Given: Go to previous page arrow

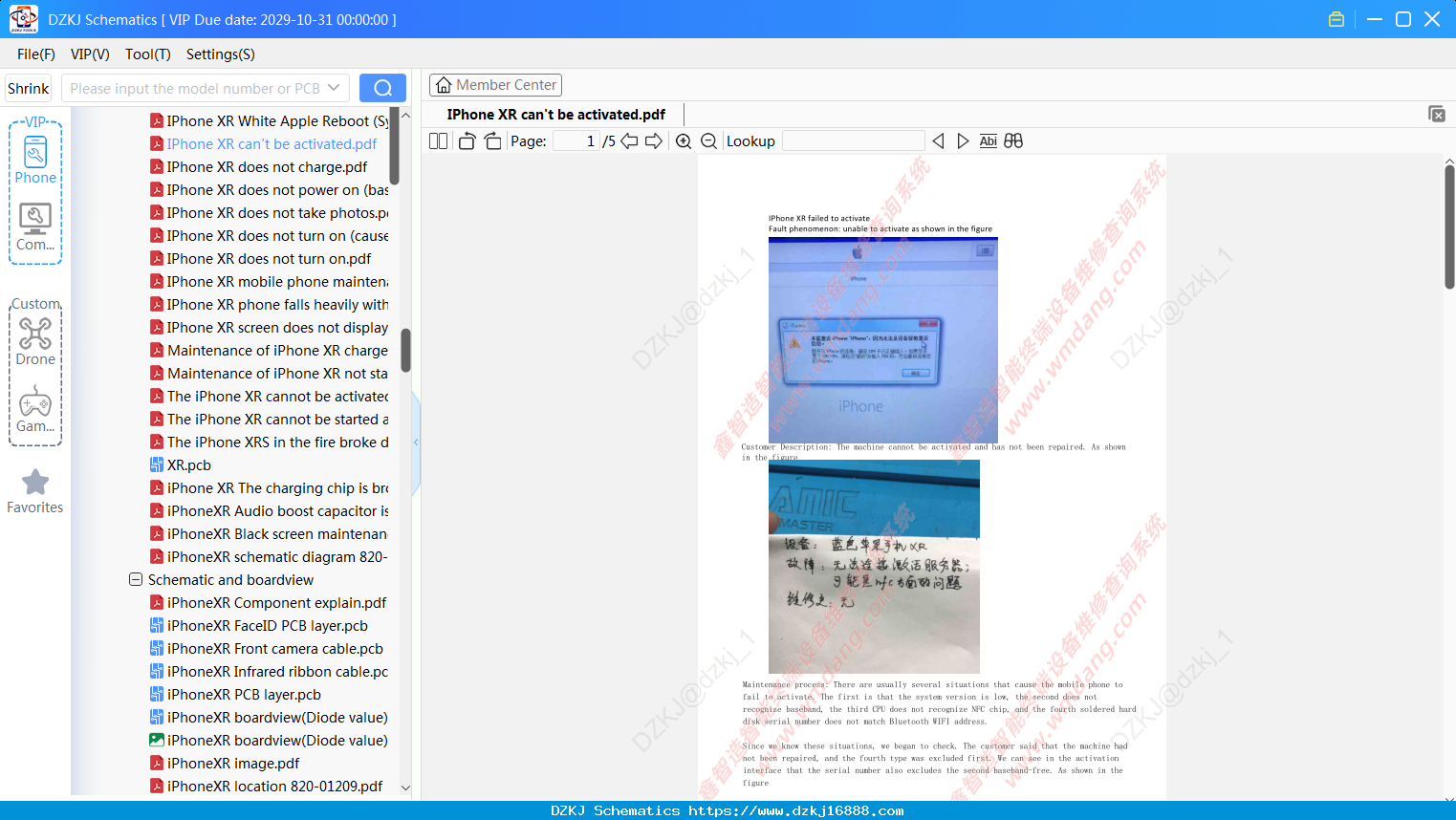Looking at the screenshot, I should tap(629, 141).
